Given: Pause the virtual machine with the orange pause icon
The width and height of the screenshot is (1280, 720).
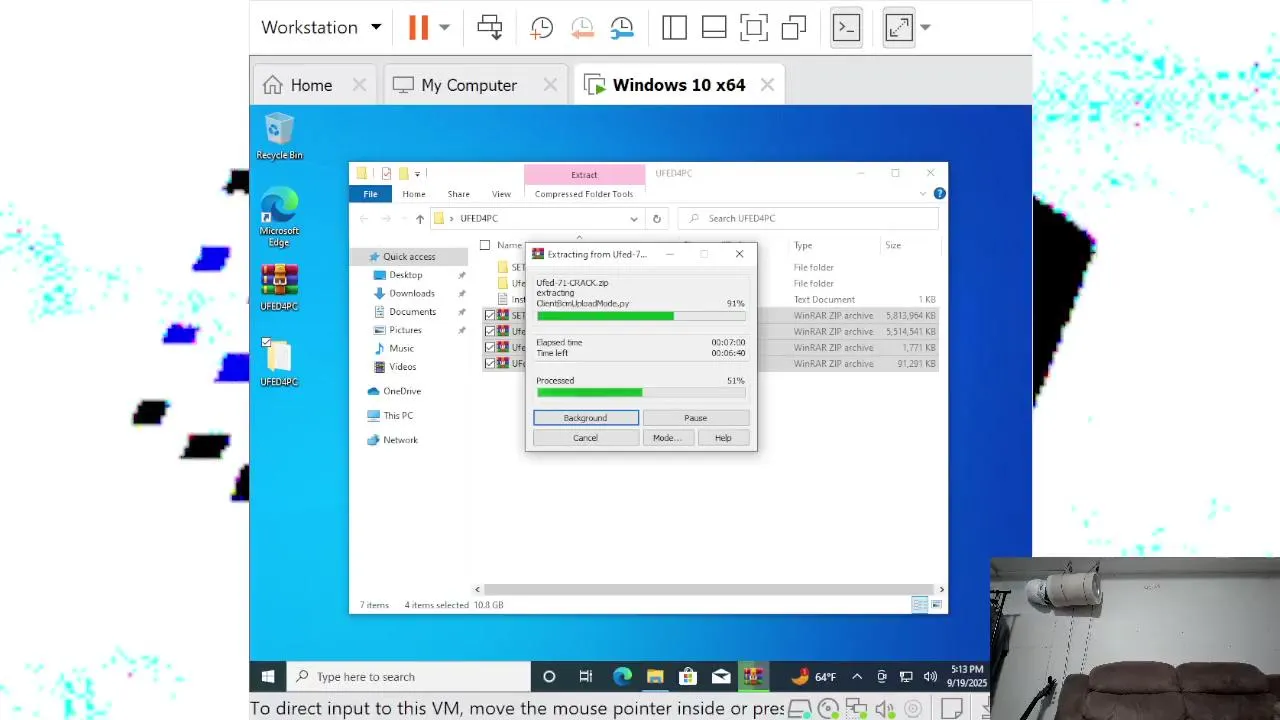Looking at the screenshot, I should click(418, 28).
